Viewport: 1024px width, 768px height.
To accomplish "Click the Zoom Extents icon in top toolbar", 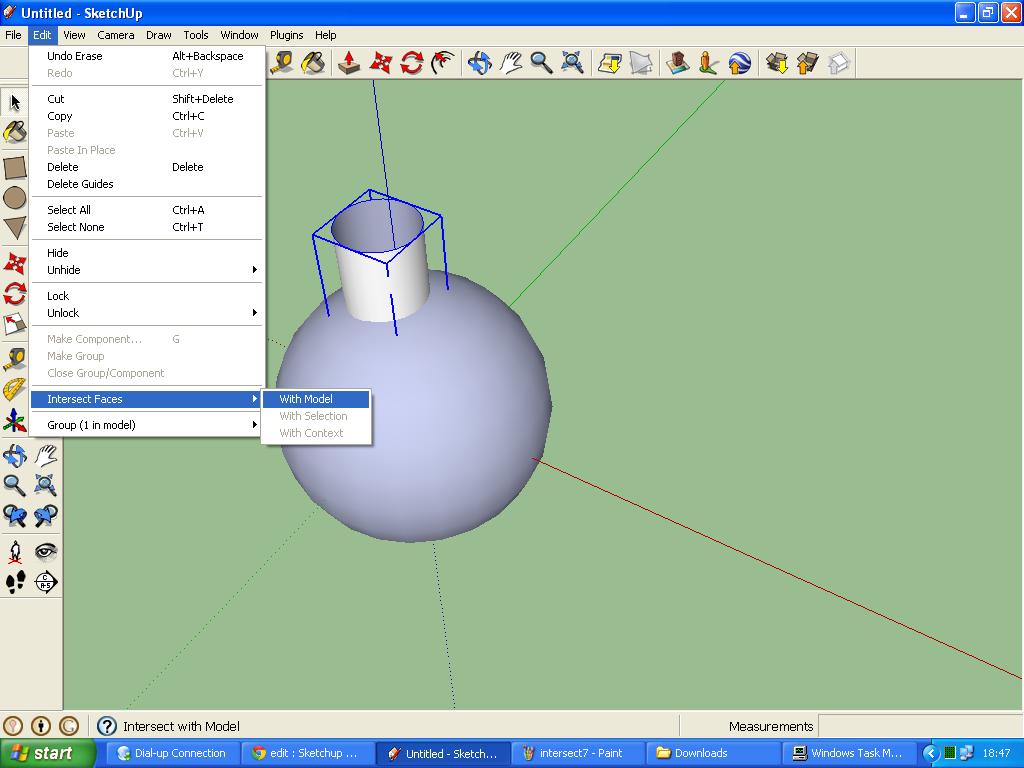I will pos(573,63).
